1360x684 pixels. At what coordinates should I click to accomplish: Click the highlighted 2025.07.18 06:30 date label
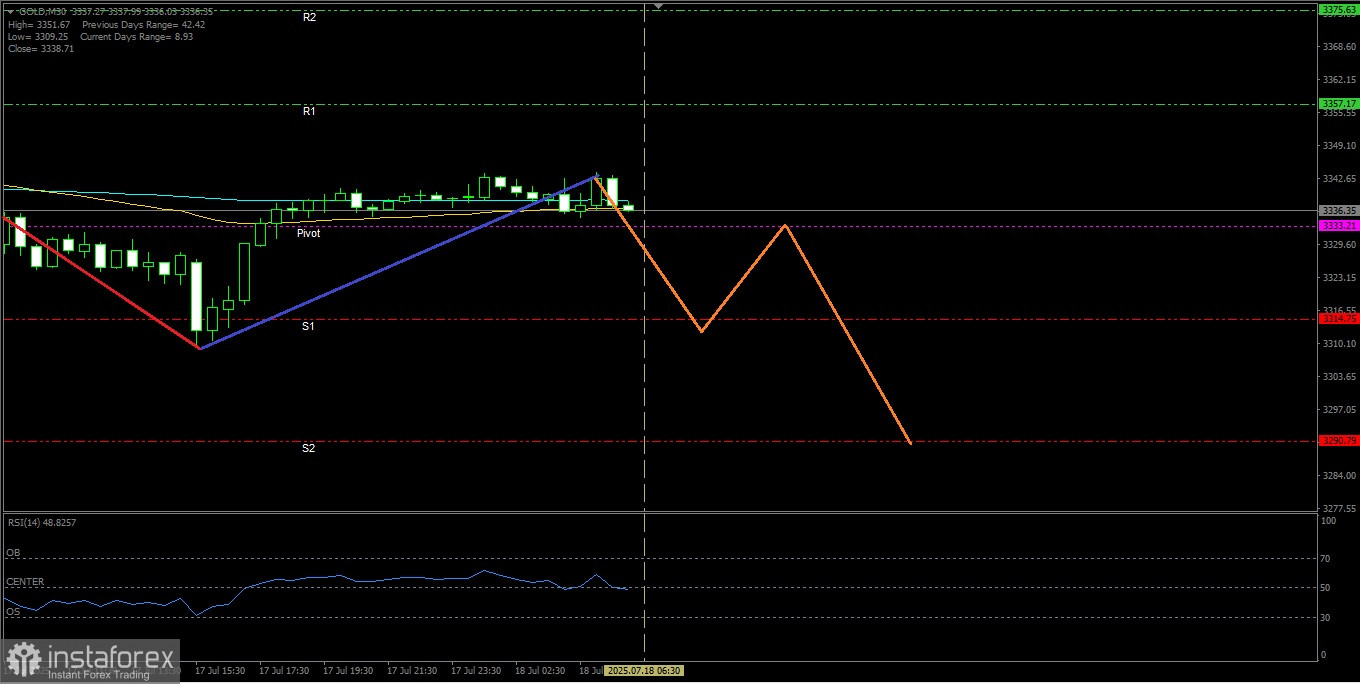coord(643,670)
